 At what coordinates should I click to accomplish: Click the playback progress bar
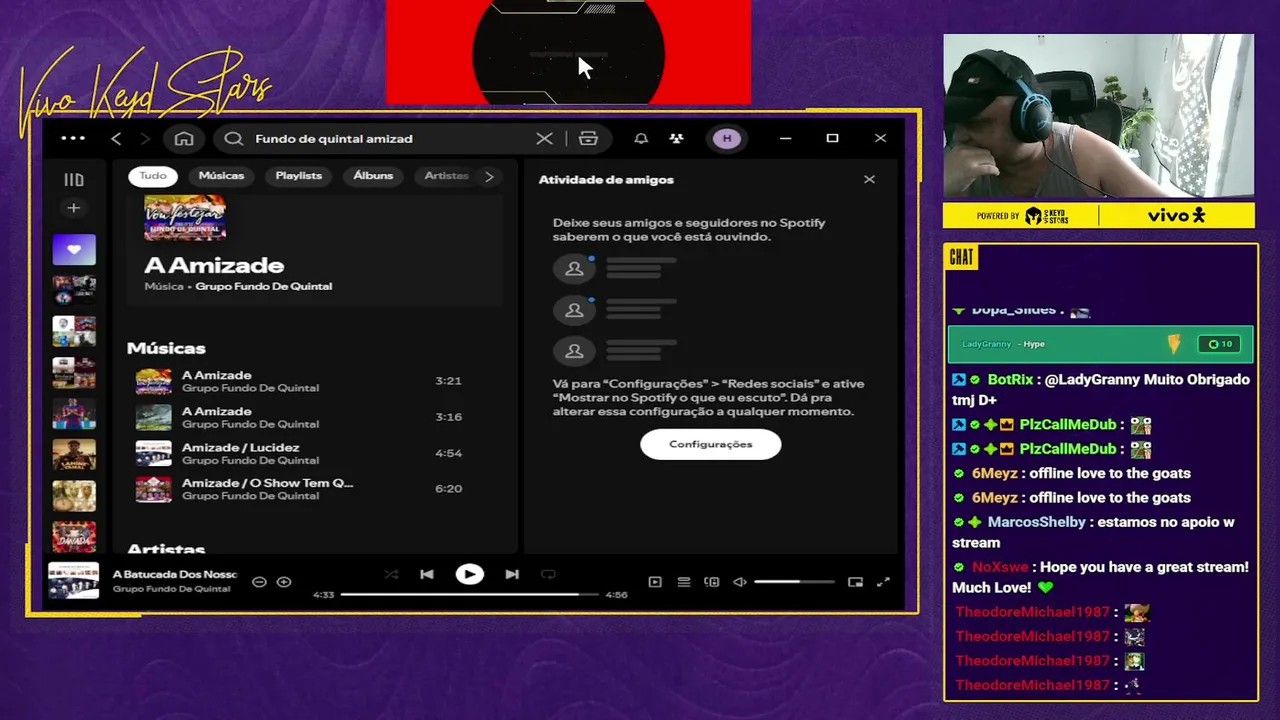[470, 595]
